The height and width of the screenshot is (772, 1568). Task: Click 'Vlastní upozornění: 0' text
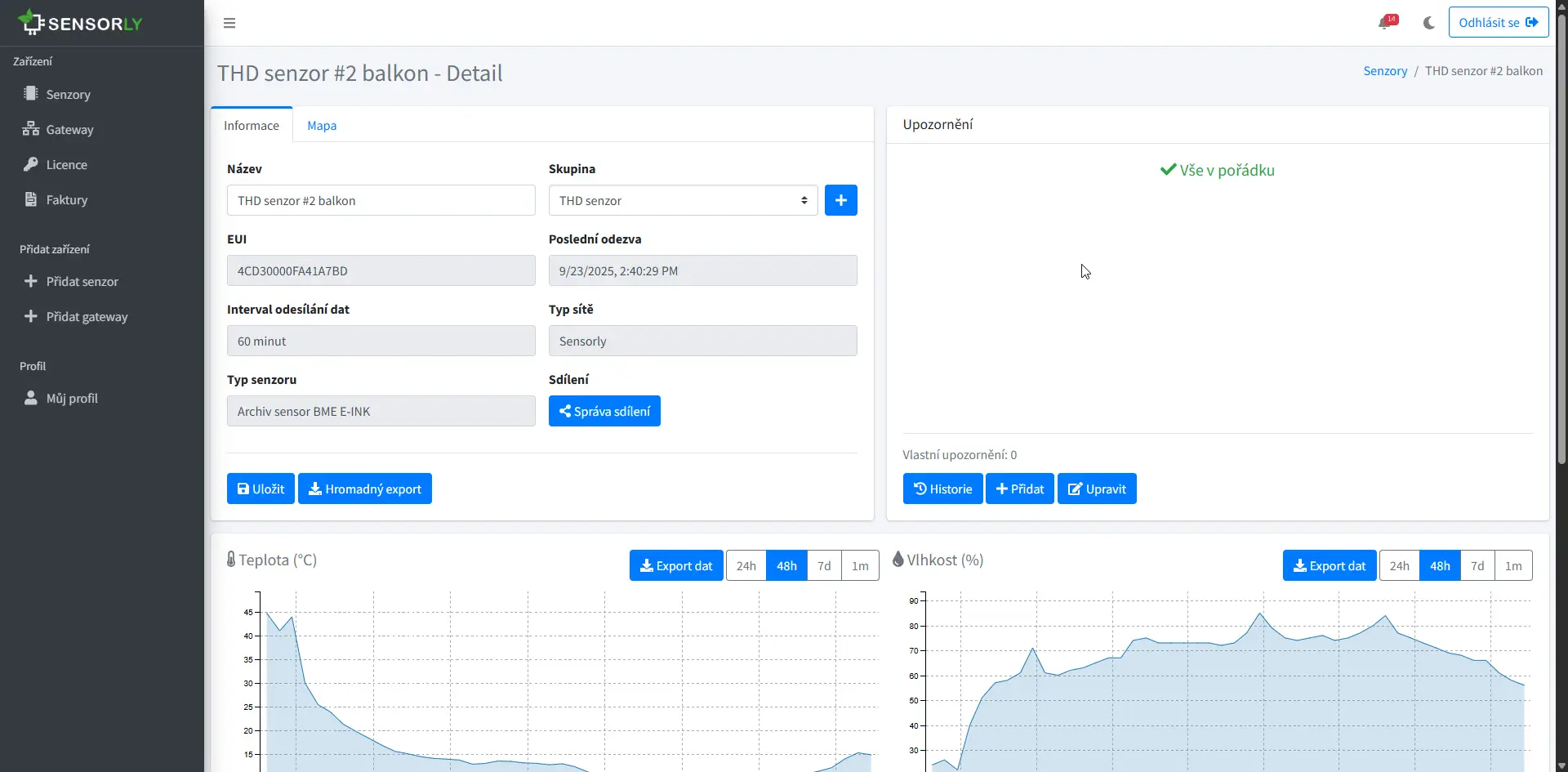click(960, 455)
